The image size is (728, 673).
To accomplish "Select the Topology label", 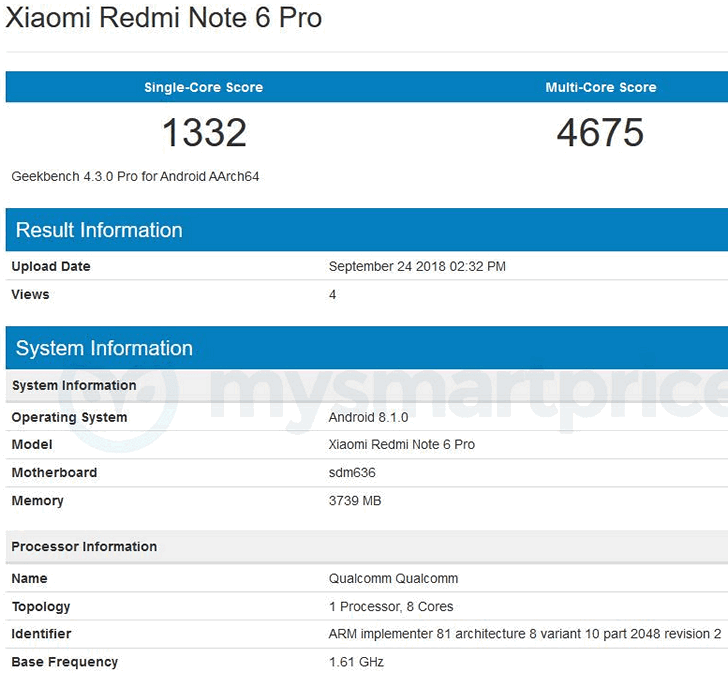I will coord(41,607).
